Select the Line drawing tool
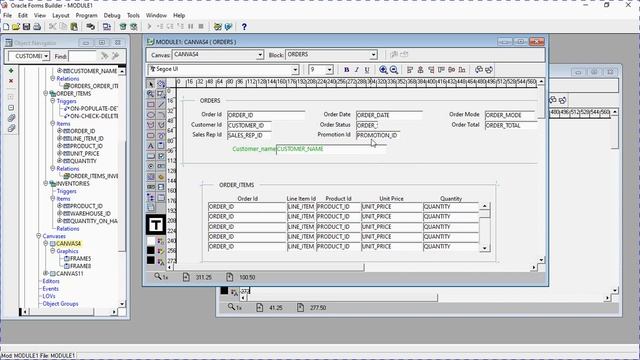Viewport: 640px width, 360px height. click(x=161, y=104)
